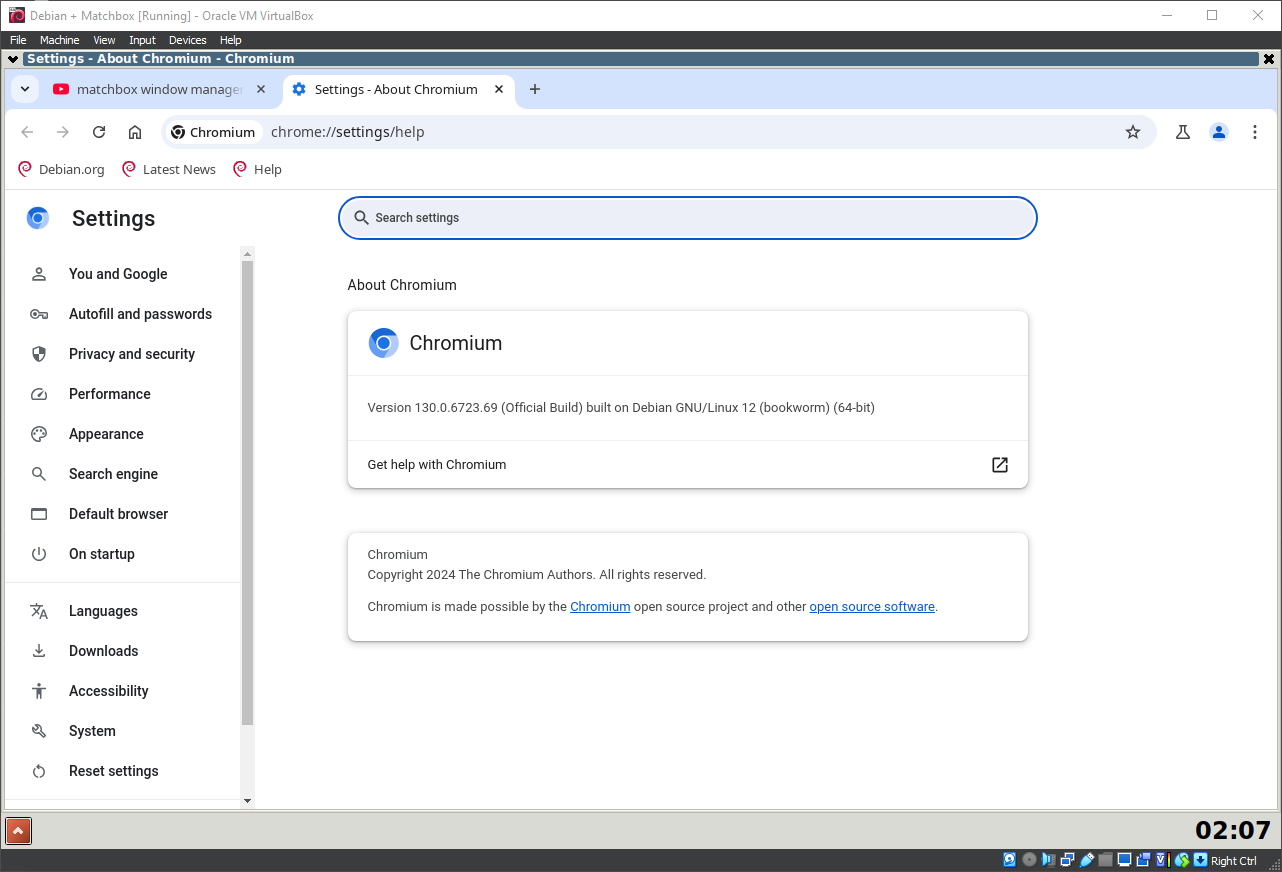The width and height of the screenshot is (1282, 872).
Task: Select Reset settings in the sidebar
Action: point(113,770)
